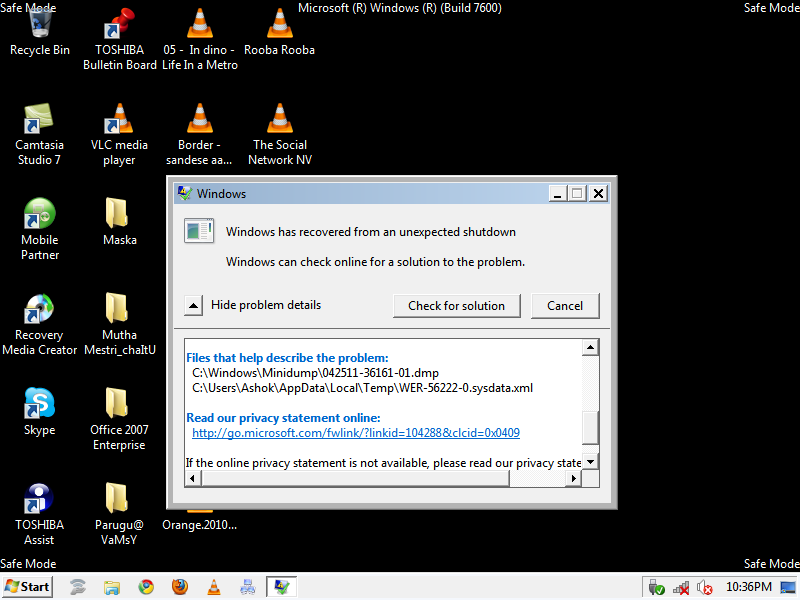
Task: Click the Safely Remove Hardware tray icon
Action: coord(656,588)
